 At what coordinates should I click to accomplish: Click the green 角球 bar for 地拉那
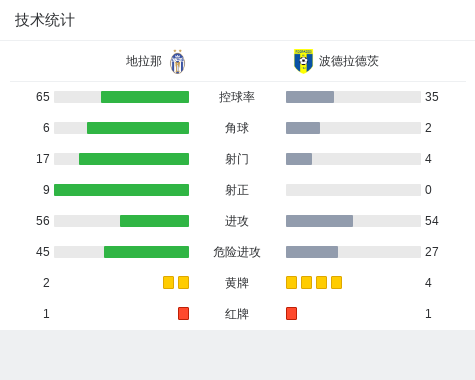138,128
